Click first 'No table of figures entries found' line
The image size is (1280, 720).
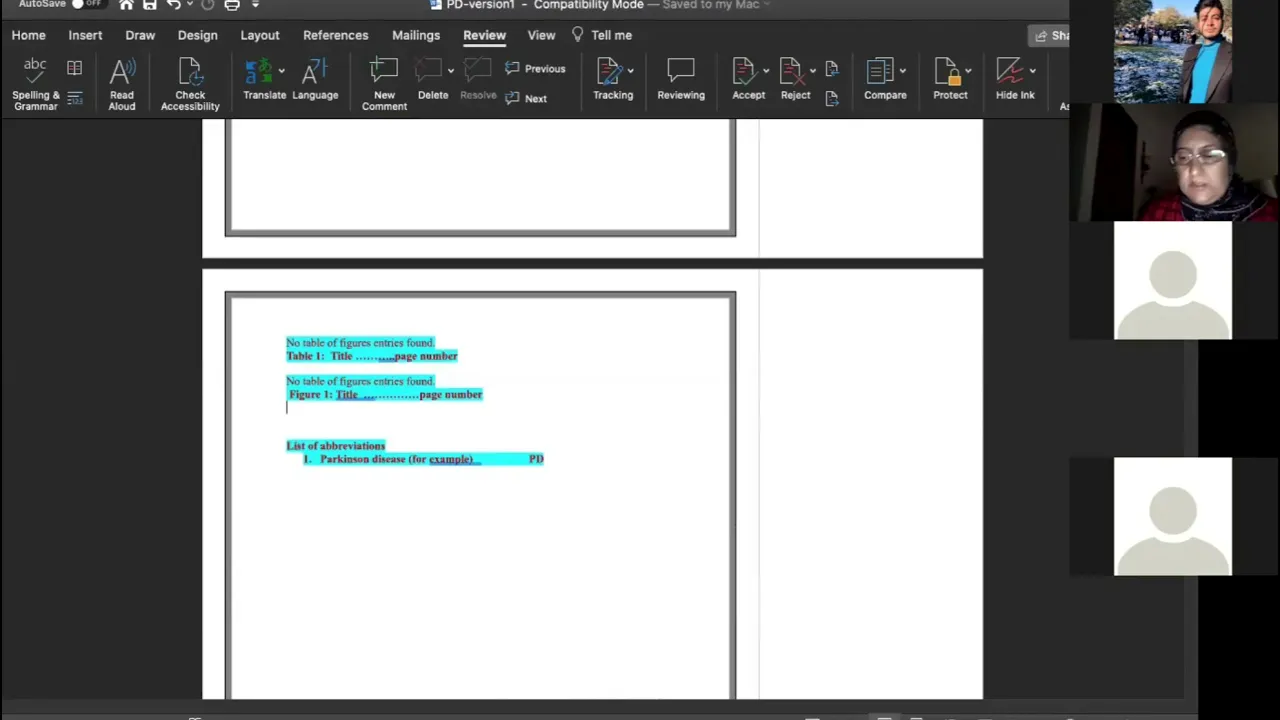point(360,343)
